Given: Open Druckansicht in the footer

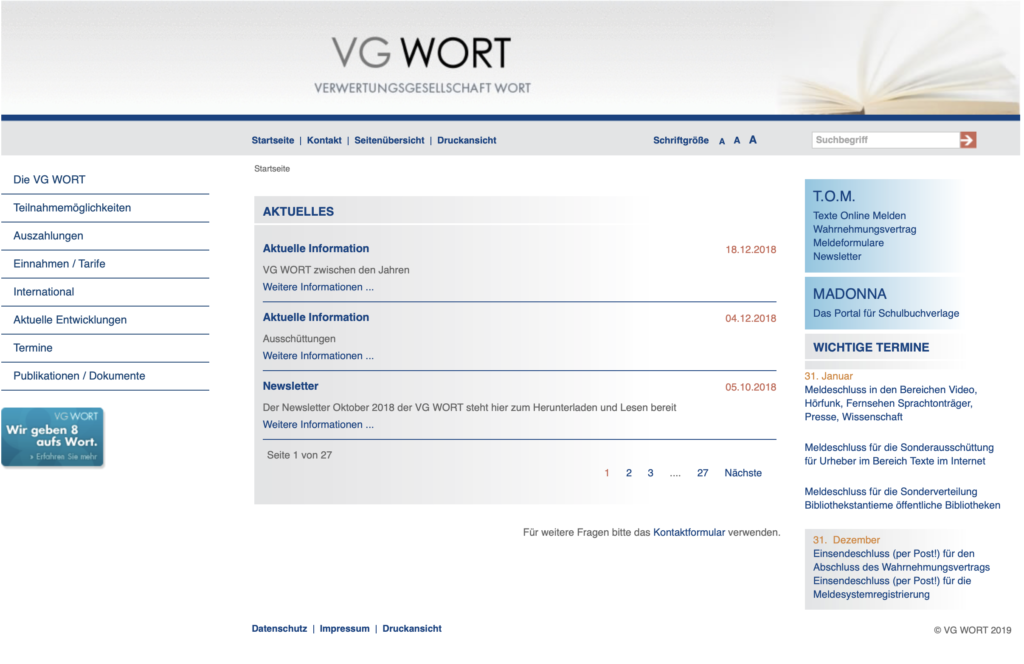Looking at the screenshot, I should (x=412, y=629).
